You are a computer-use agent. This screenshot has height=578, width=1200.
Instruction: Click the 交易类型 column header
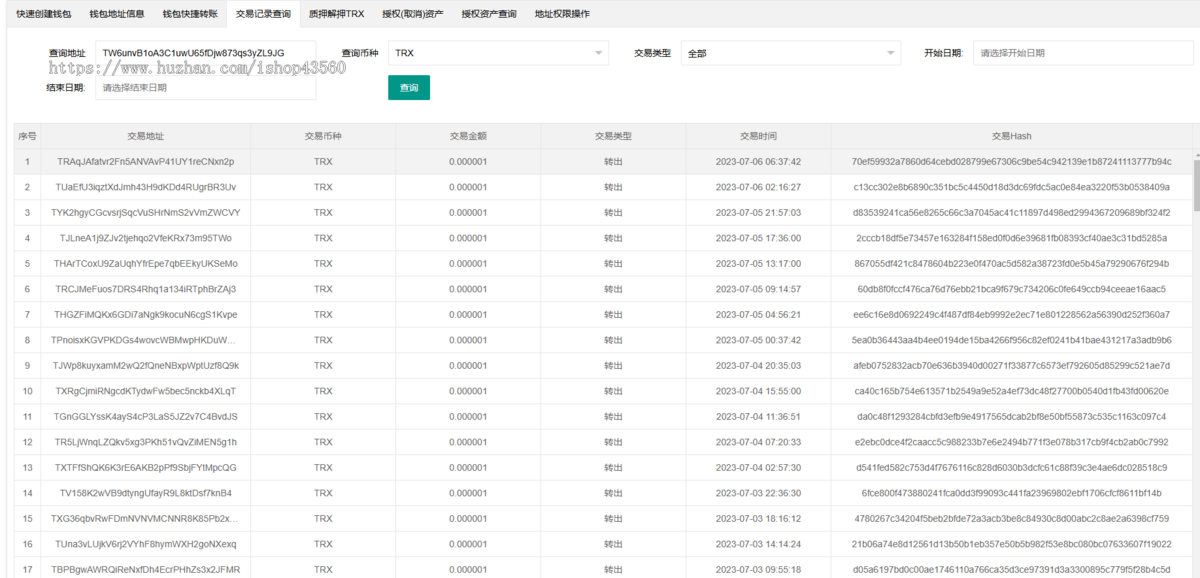pos(613,136)
